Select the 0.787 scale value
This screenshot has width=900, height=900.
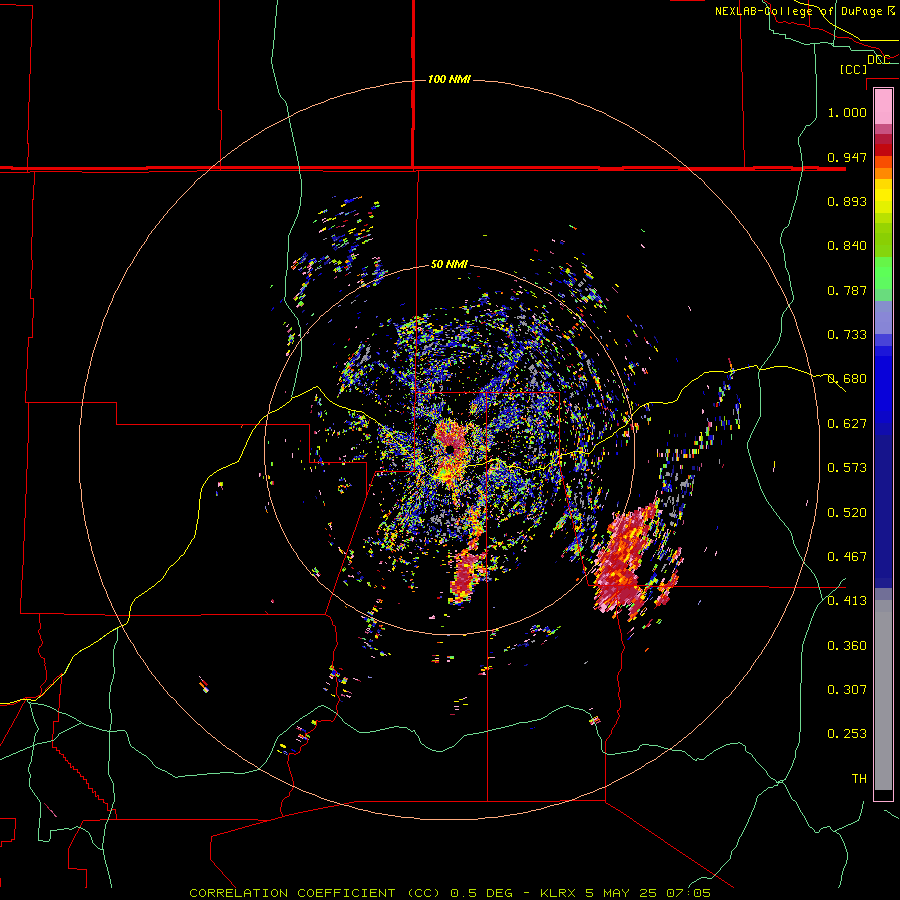(847, 290)
